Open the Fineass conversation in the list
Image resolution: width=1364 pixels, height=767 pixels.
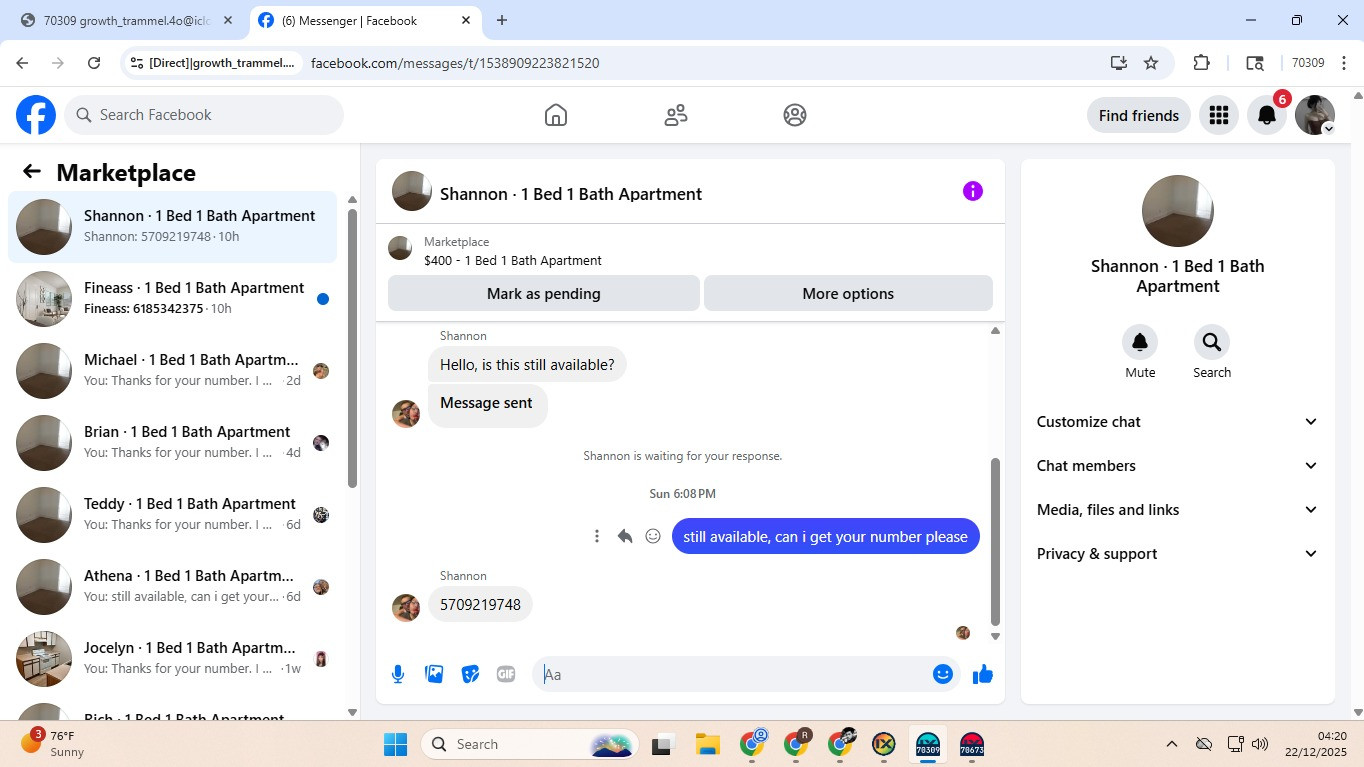click(x=173, y=299)
